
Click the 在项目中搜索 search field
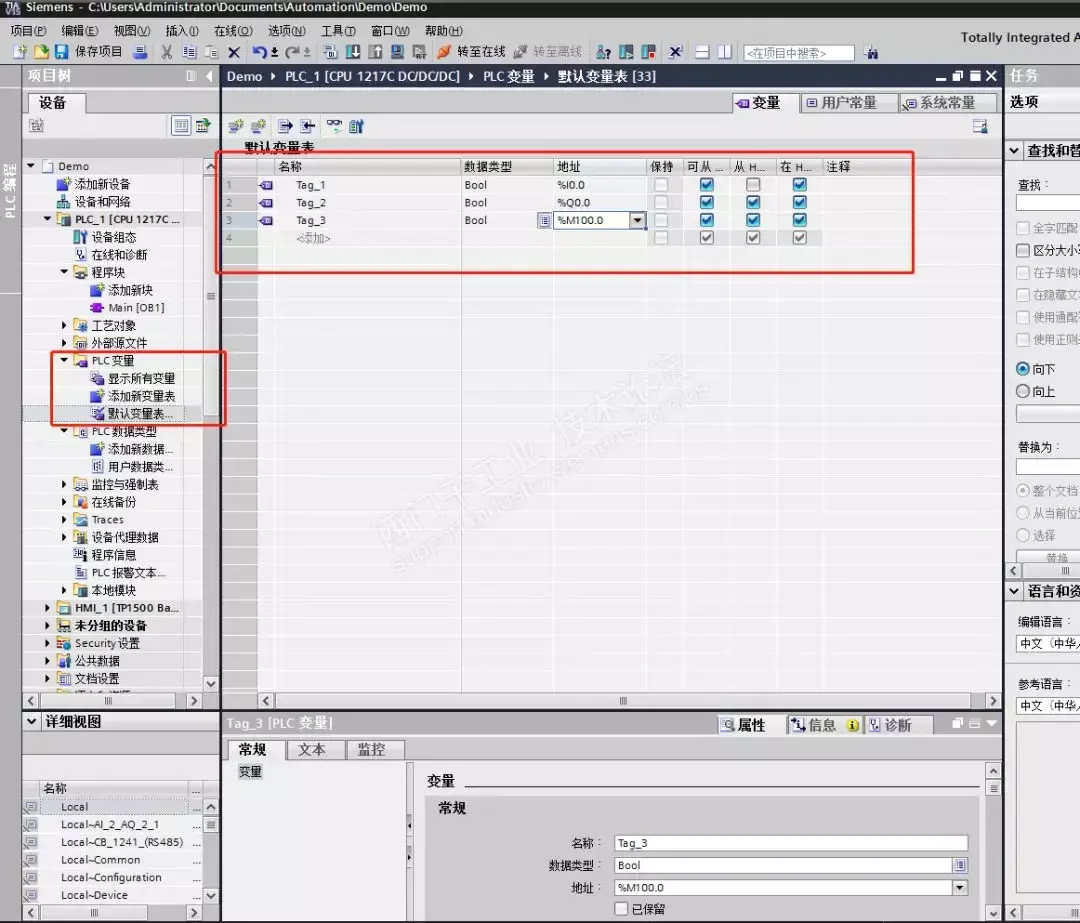pyautogui.click(x=798, y=53)
